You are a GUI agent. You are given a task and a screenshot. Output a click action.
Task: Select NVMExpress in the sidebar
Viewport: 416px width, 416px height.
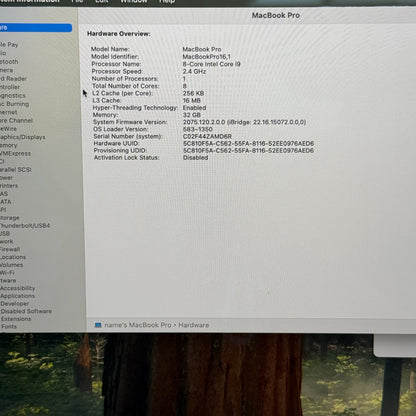15,153
